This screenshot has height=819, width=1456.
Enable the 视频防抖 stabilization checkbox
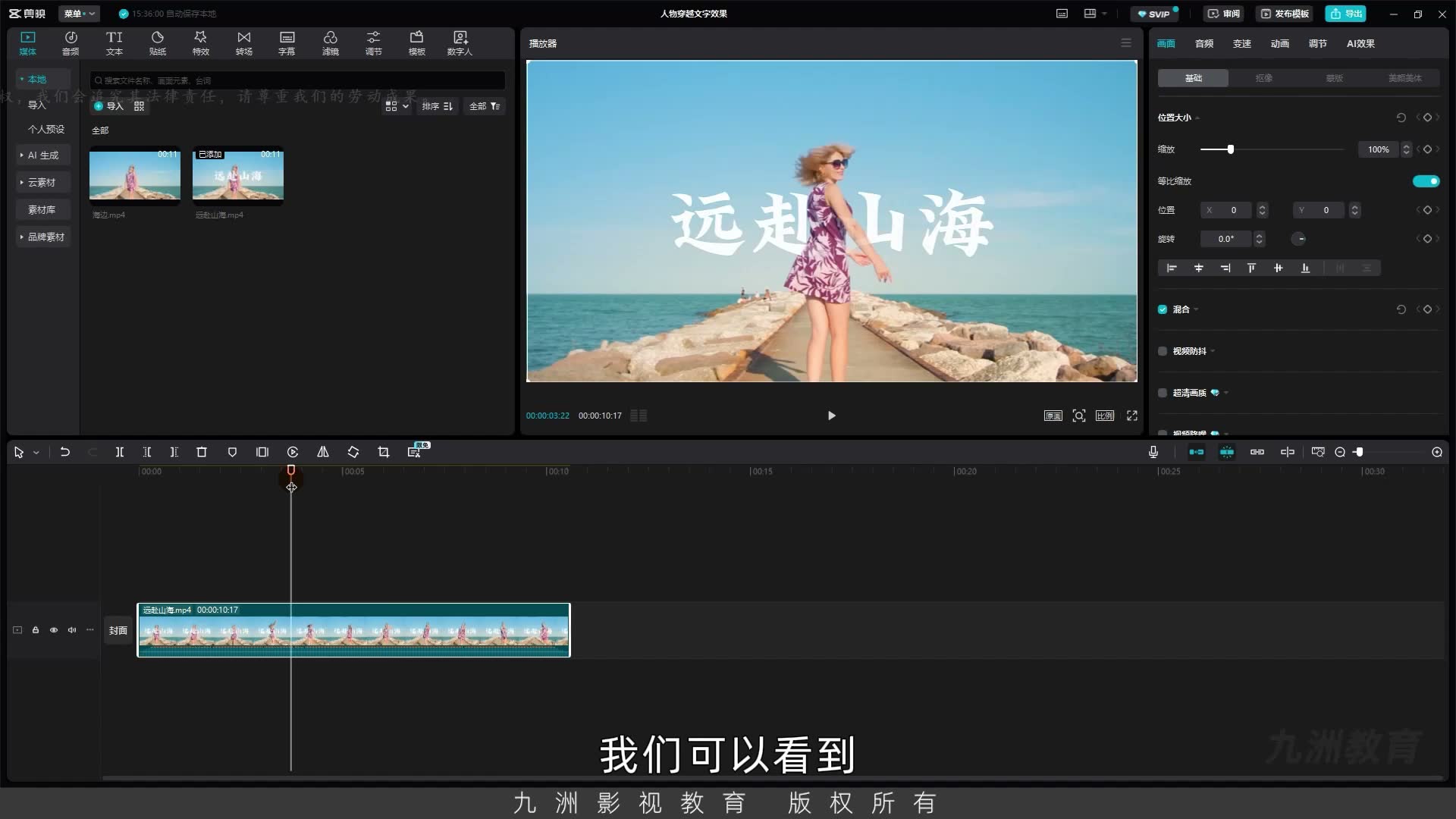[1163, 351]
